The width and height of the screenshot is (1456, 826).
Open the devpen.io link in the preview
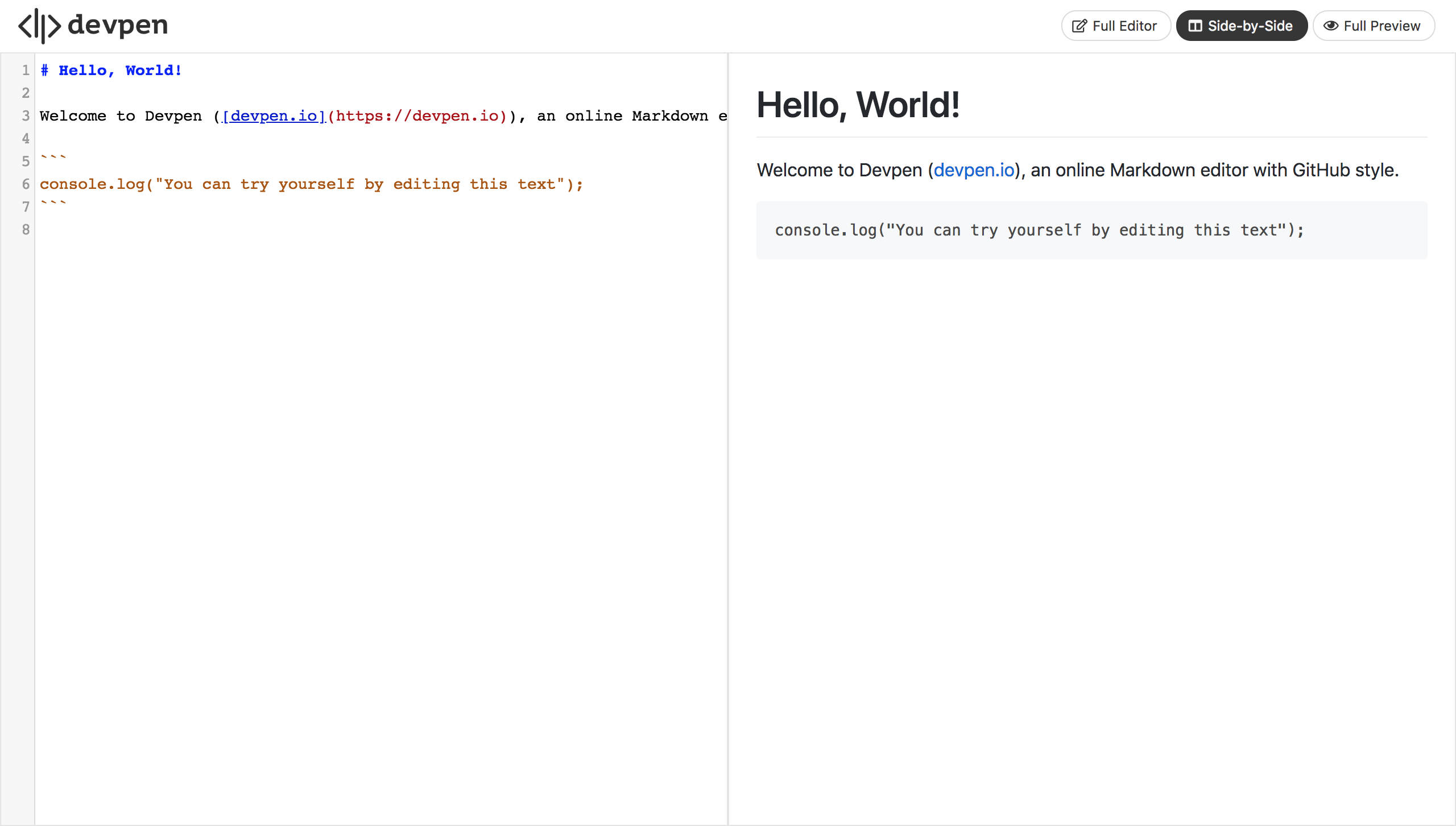click(974, 170)
